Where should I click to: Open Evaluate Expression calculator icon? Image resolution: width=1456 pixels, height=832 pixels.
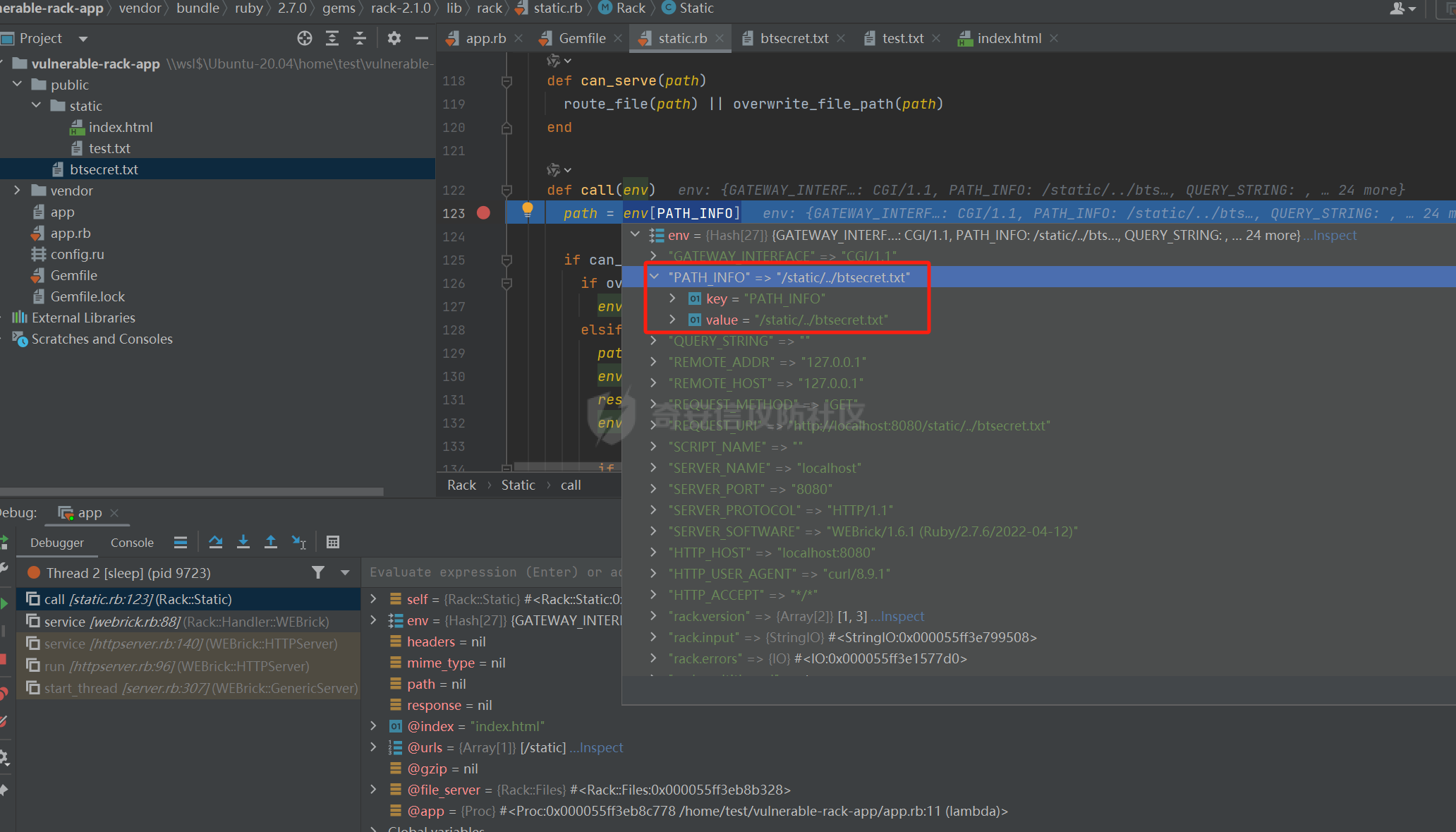tap(333, 542)
